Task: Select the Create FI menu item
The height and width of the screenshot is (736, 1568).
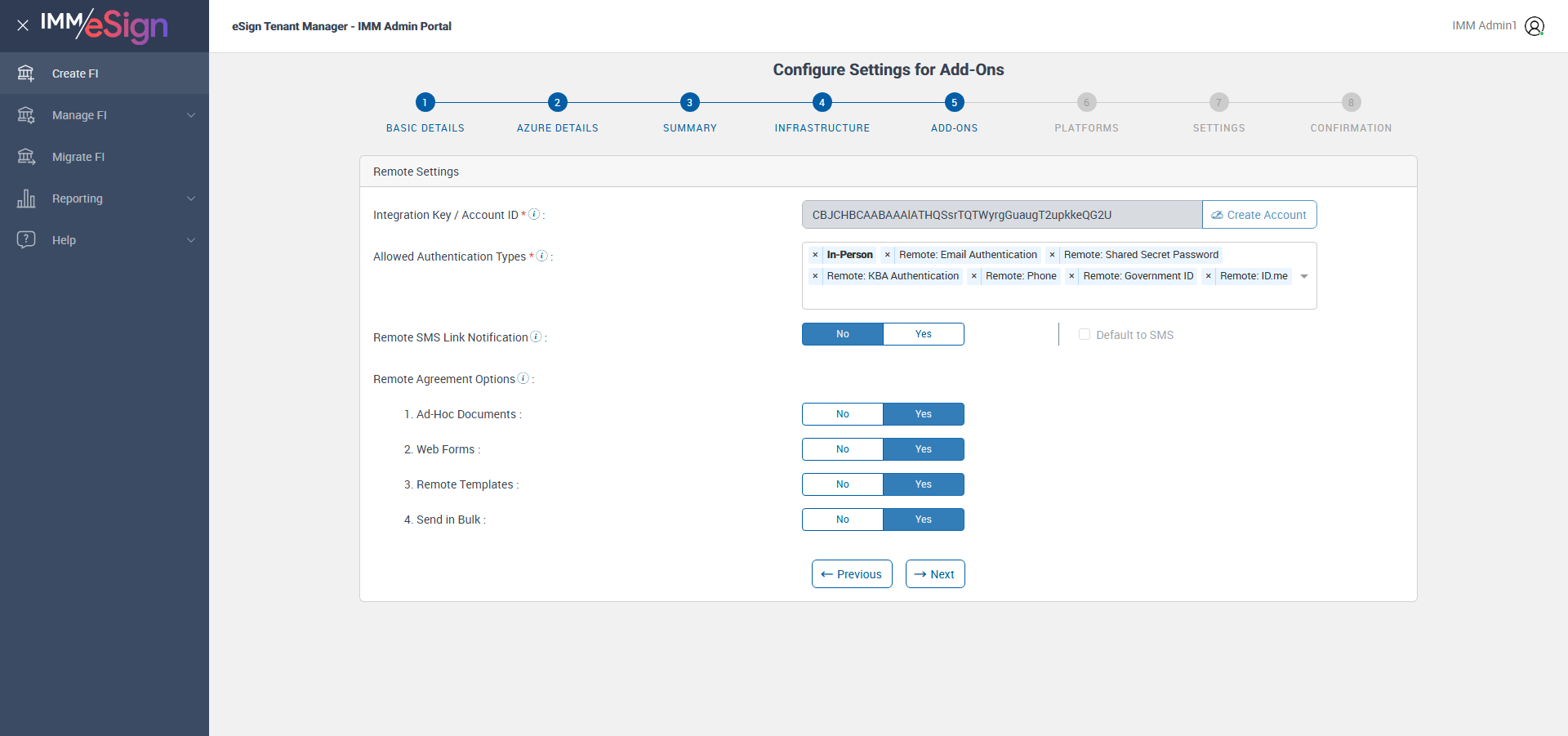Action: [x=105, y=74]
